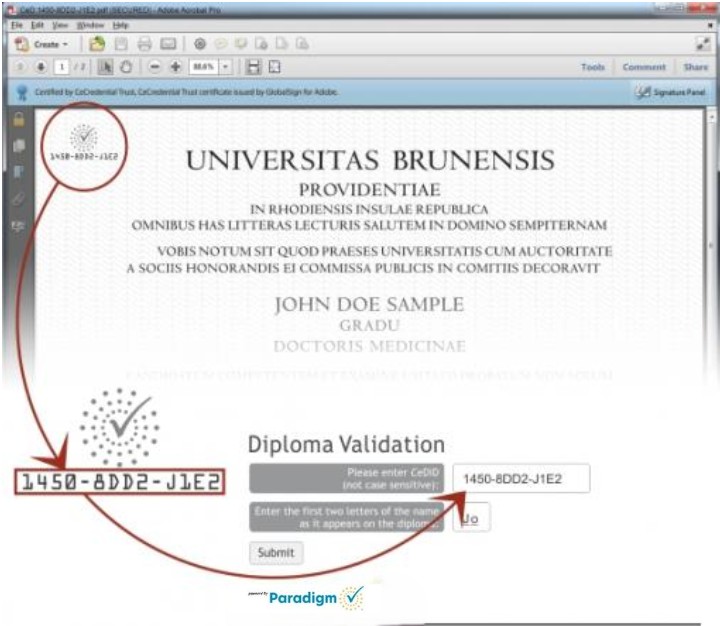Click the Save floppy disk icon
Viewport: 720px width, 626px height.
(x=121, y=44)
